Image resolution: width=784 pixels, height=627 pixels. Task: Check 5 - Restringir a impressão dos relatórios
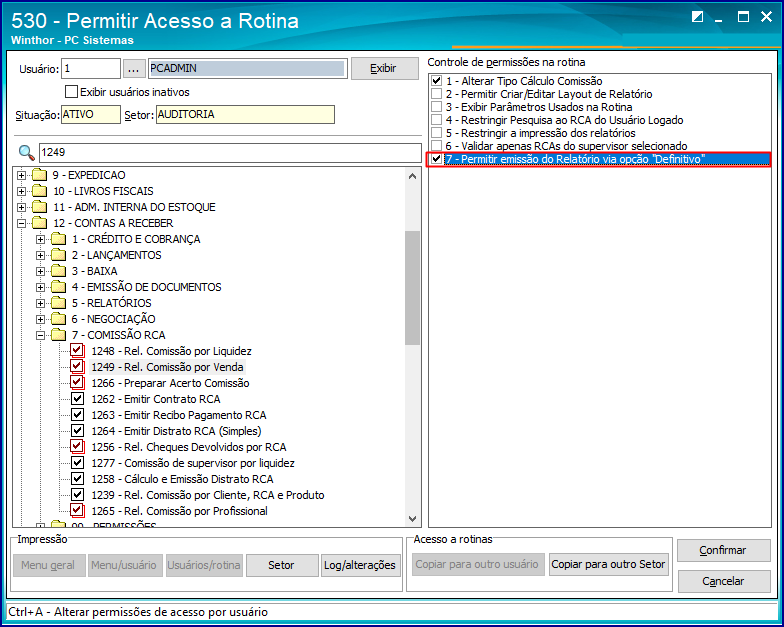pos(437,132)
